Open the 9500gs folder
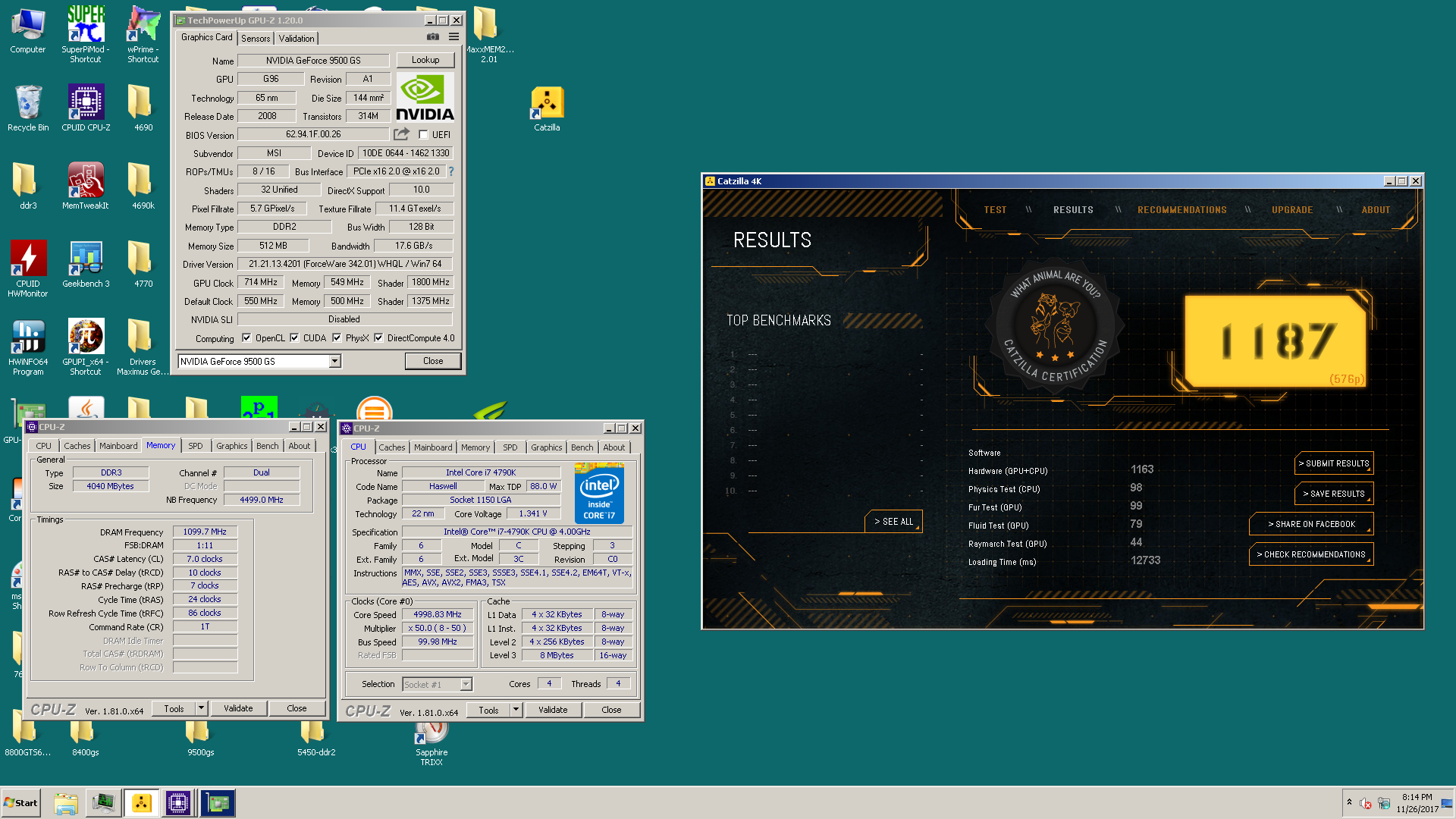This screenshot has width=1456, height=819. (201, 739)
